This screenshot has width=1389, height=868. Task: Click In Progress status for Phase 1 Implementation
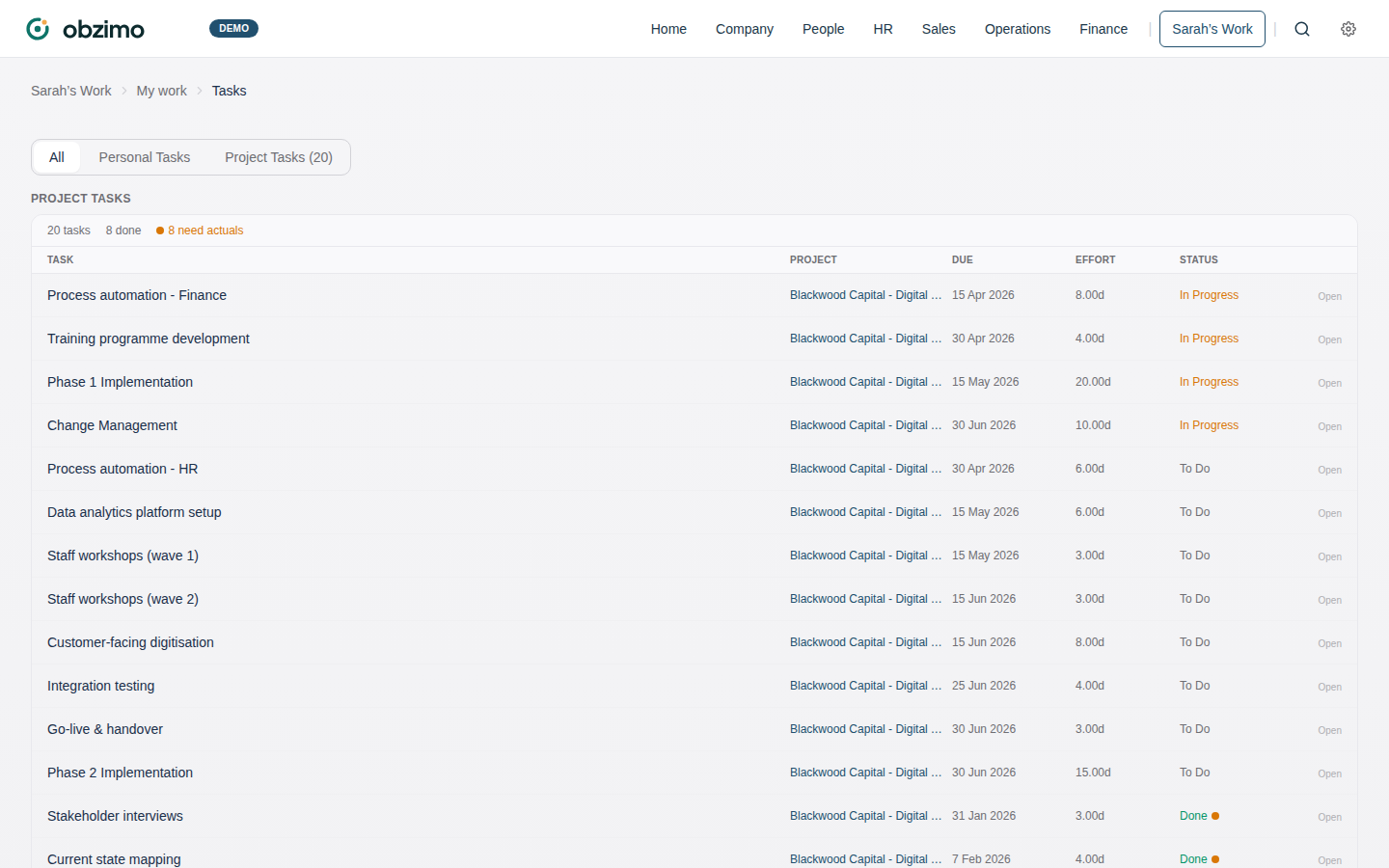point(1209,382)
